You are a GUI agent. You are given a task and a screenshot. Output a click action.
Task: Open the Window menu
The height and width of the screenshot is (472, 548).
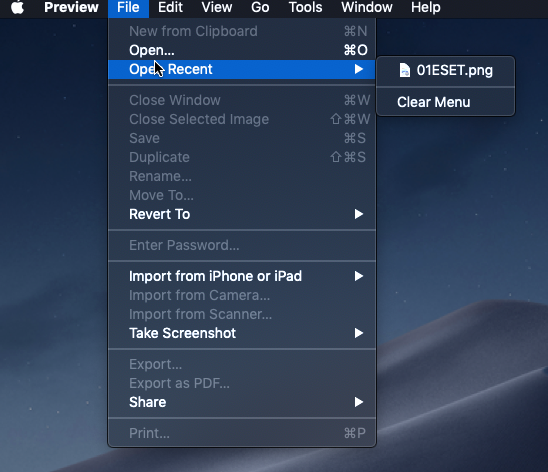[367, 7]
